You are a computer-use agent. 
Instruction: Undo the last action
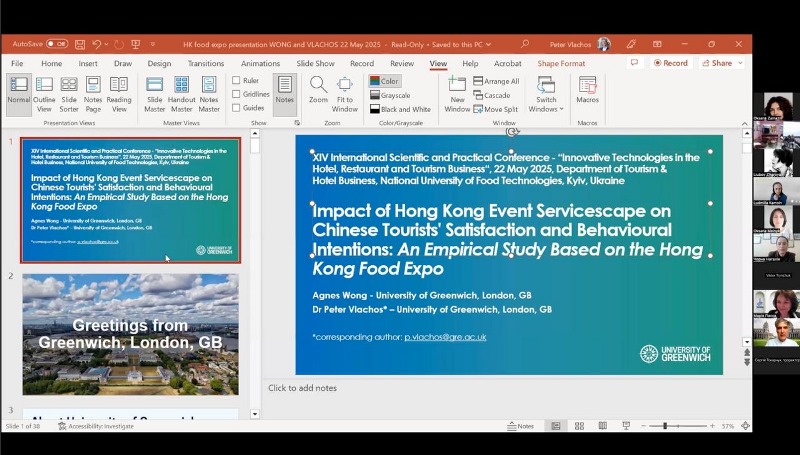(x=96, y=44)
